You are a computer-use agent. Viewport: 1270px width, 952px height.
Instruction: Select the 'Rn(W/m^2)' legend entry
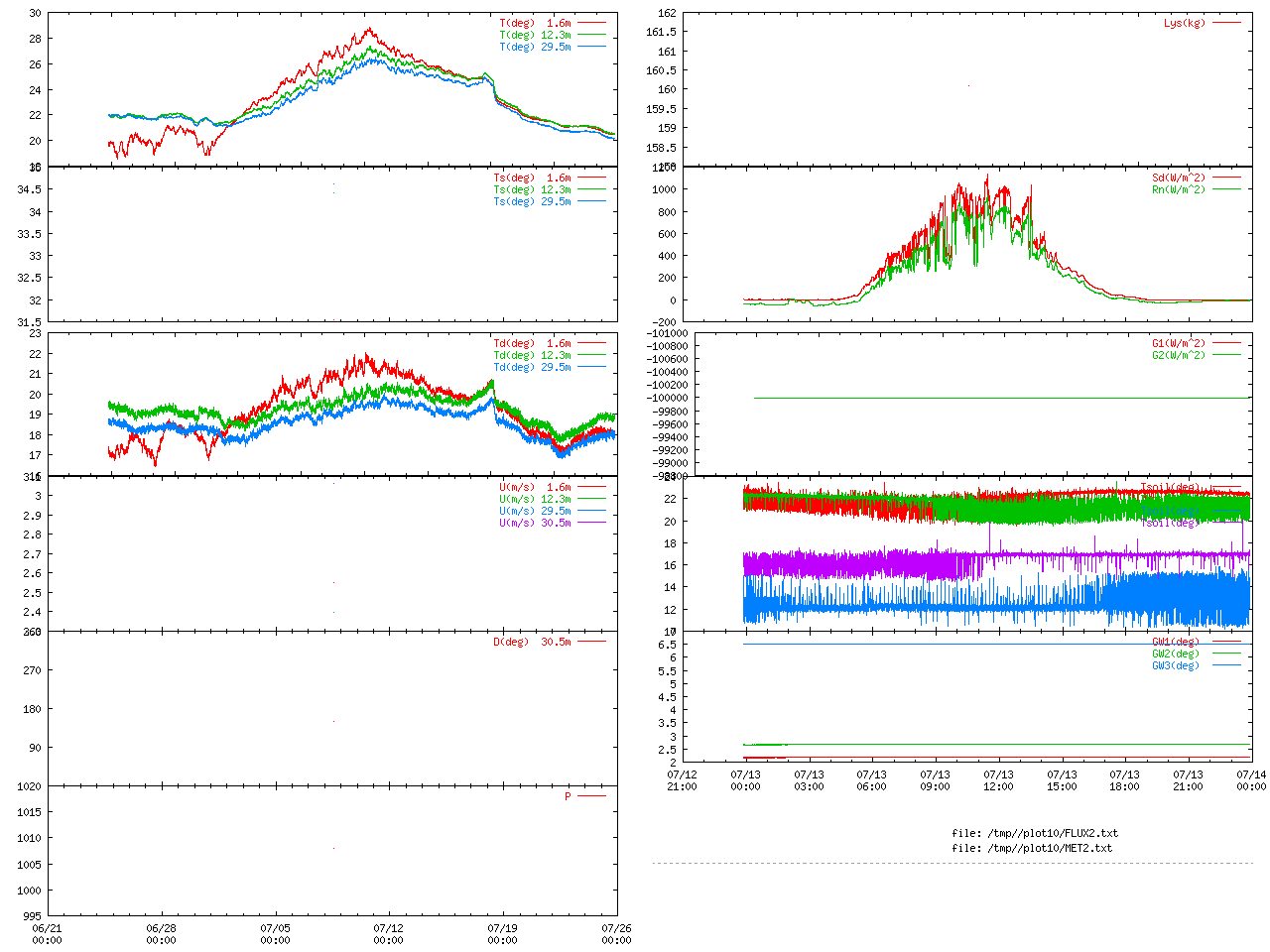pyautogui.click(x=1179, y=190)
